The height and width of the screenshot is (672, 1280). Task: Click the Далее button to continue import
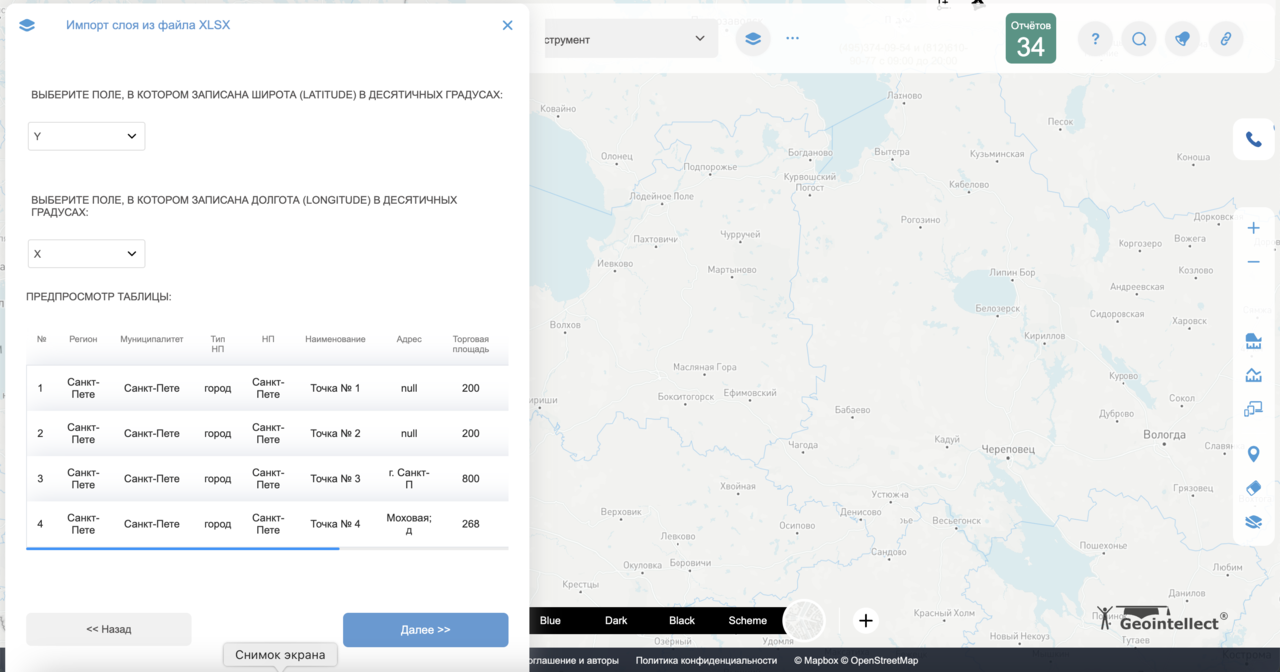[425, 629]
